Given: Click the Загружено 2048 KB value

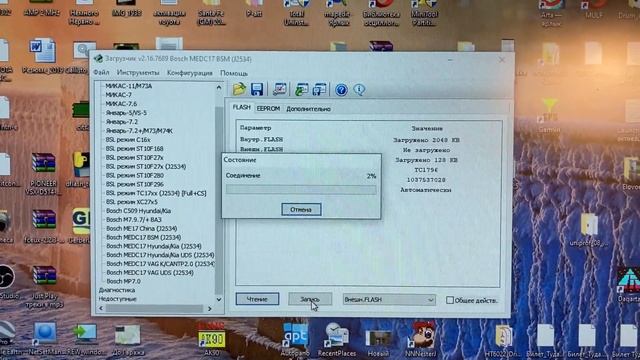Looking at the screenshot, I should pos(427,140).
